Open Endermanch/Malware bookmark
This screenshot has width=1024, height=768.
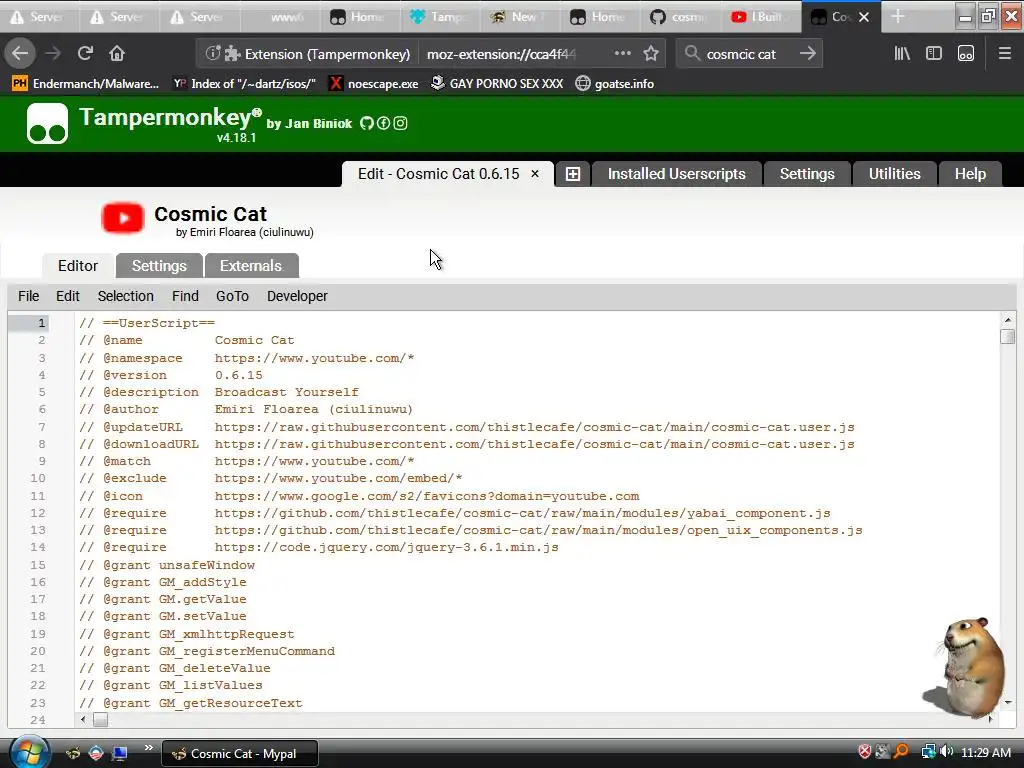pyautogui.click(x=86, y=84)
